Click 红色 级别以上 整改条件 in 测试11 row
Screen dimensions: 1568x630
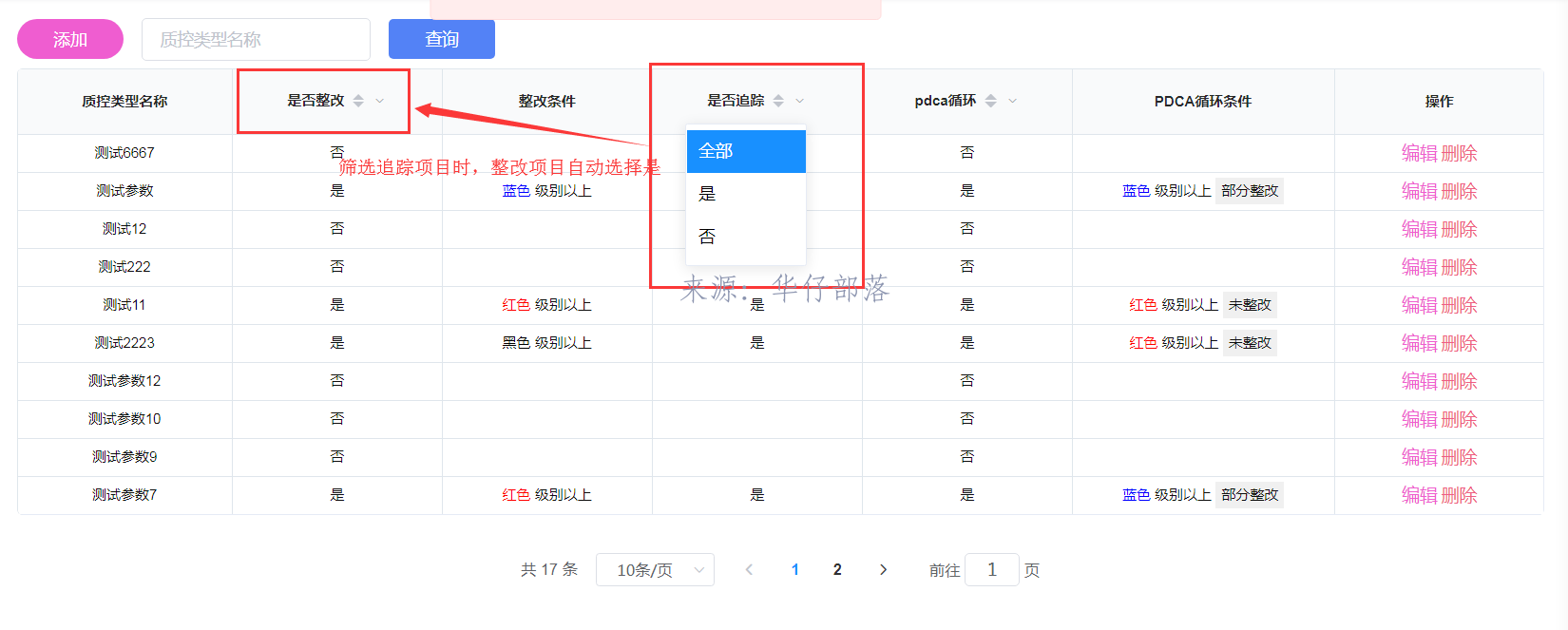(547, 305)
